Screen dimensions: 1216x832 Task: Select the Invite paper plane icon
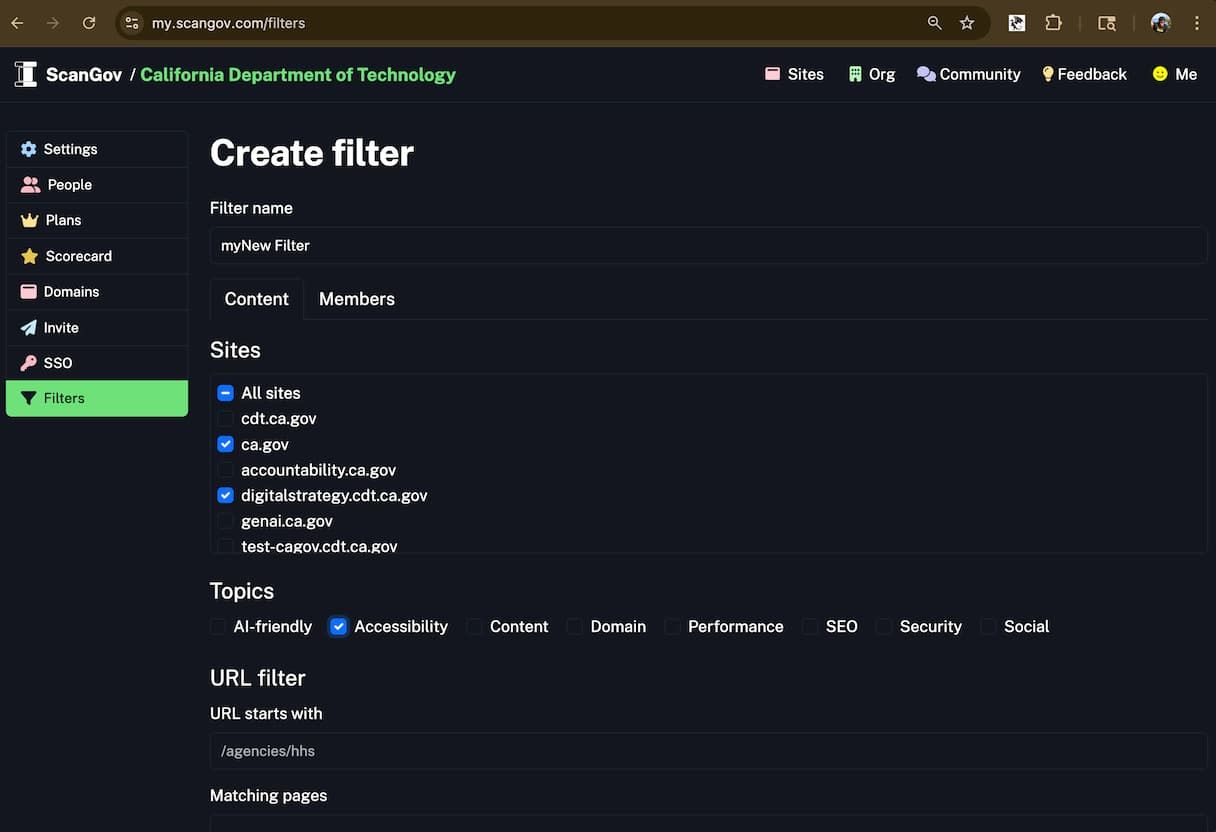(28, 327)
